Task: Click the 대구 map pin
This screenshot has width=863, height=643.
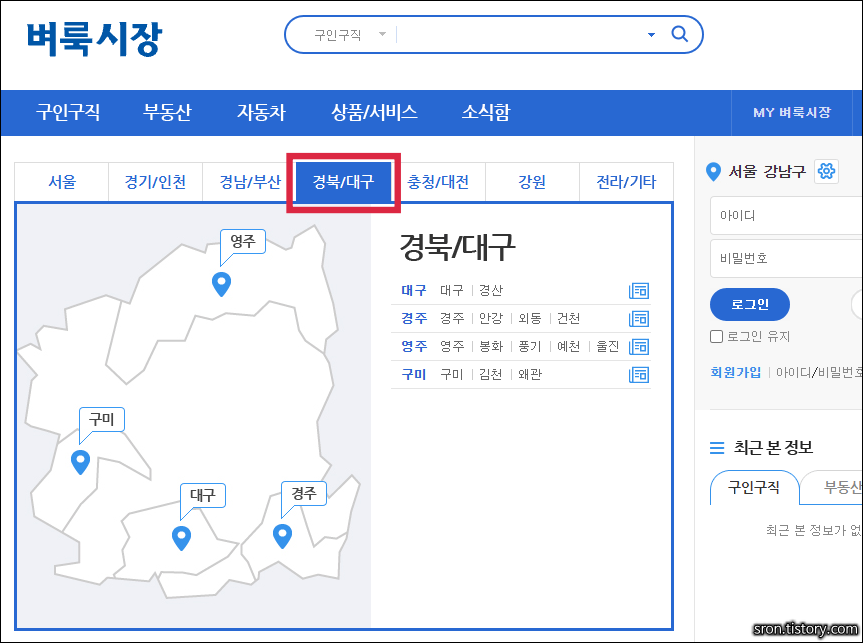Action: click(181, 538)
